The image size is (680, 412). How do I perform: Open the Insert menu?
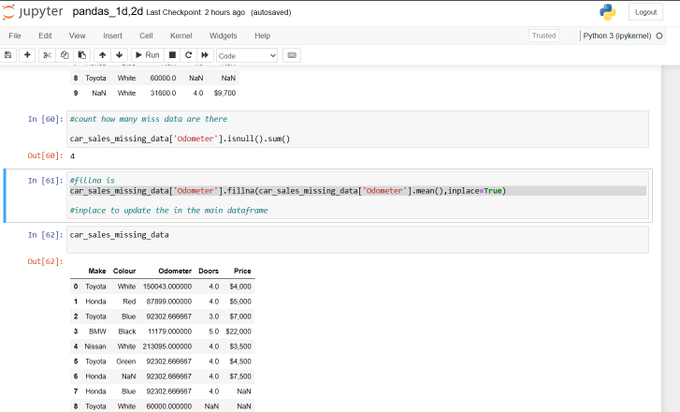pos(113,36)
